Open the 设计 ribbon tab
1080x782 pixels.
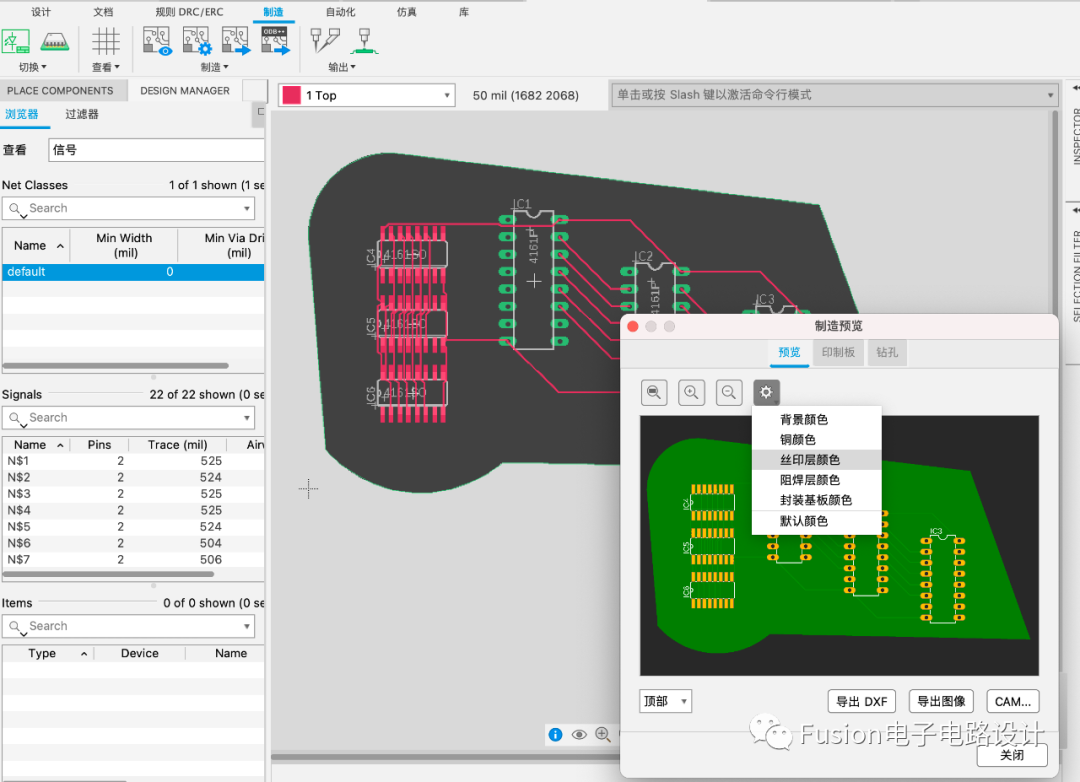[x=41, y=12]
